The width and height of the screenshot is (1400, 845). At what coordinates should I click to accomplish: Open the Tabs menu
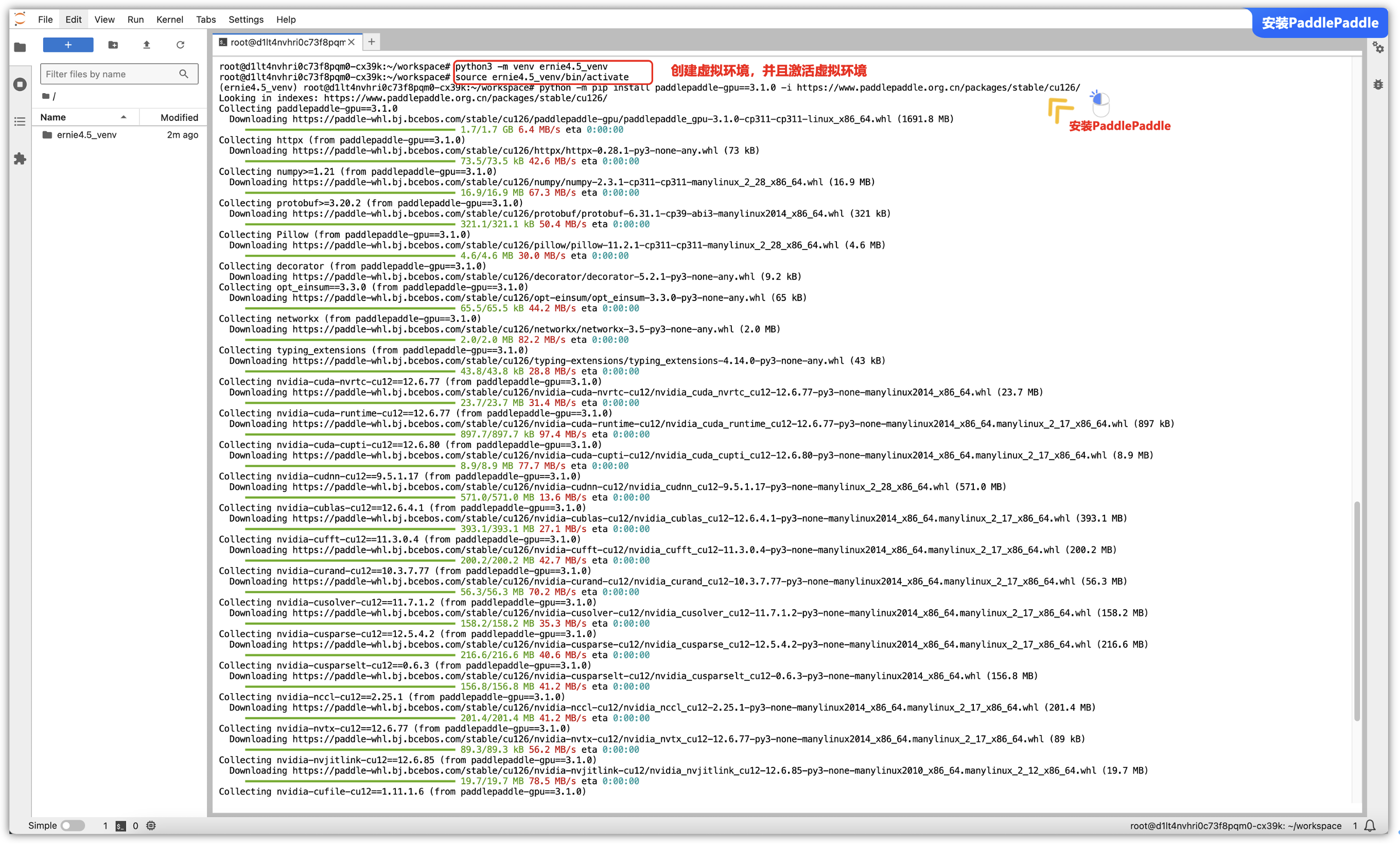[x=206, y=20]
